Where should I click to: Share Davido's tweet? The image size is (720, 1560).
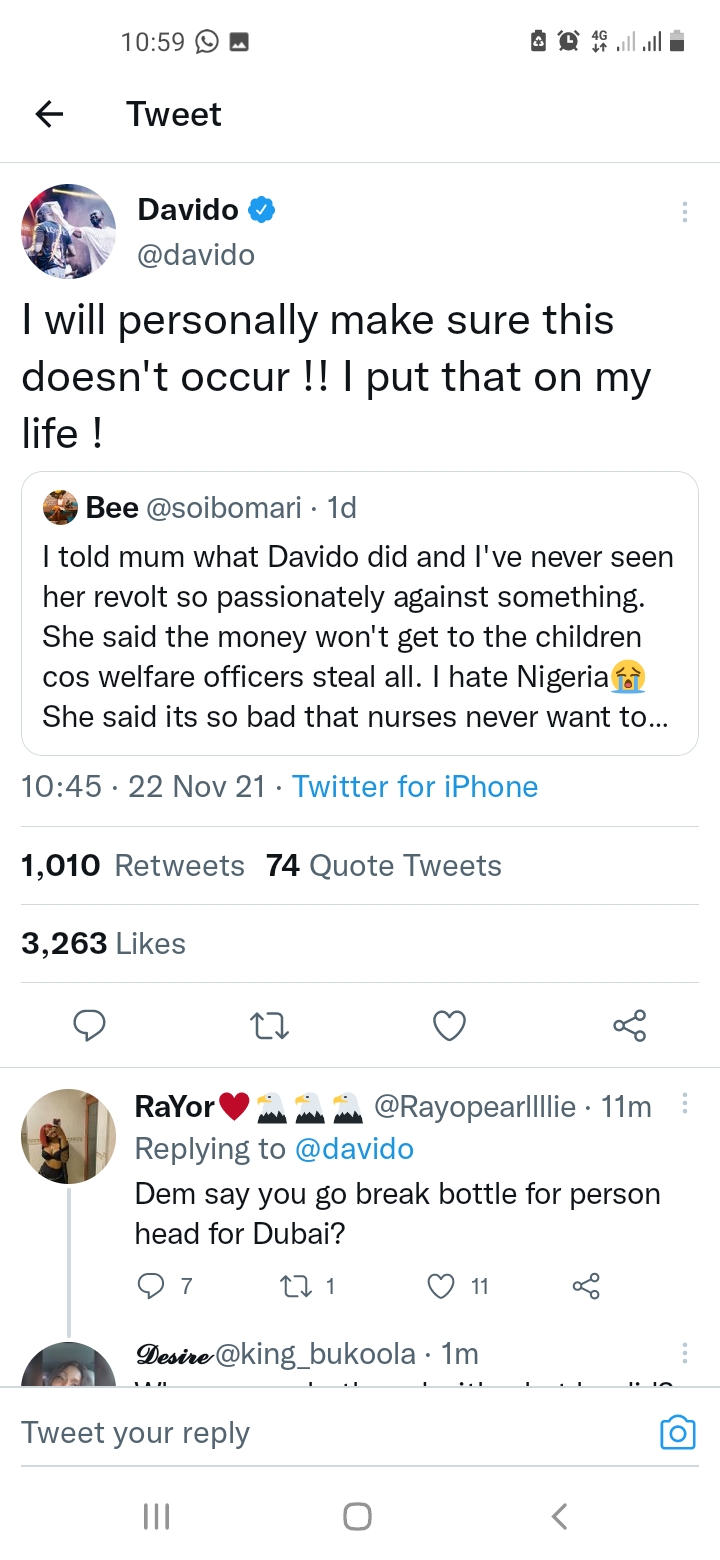(x=629, y=1025)
